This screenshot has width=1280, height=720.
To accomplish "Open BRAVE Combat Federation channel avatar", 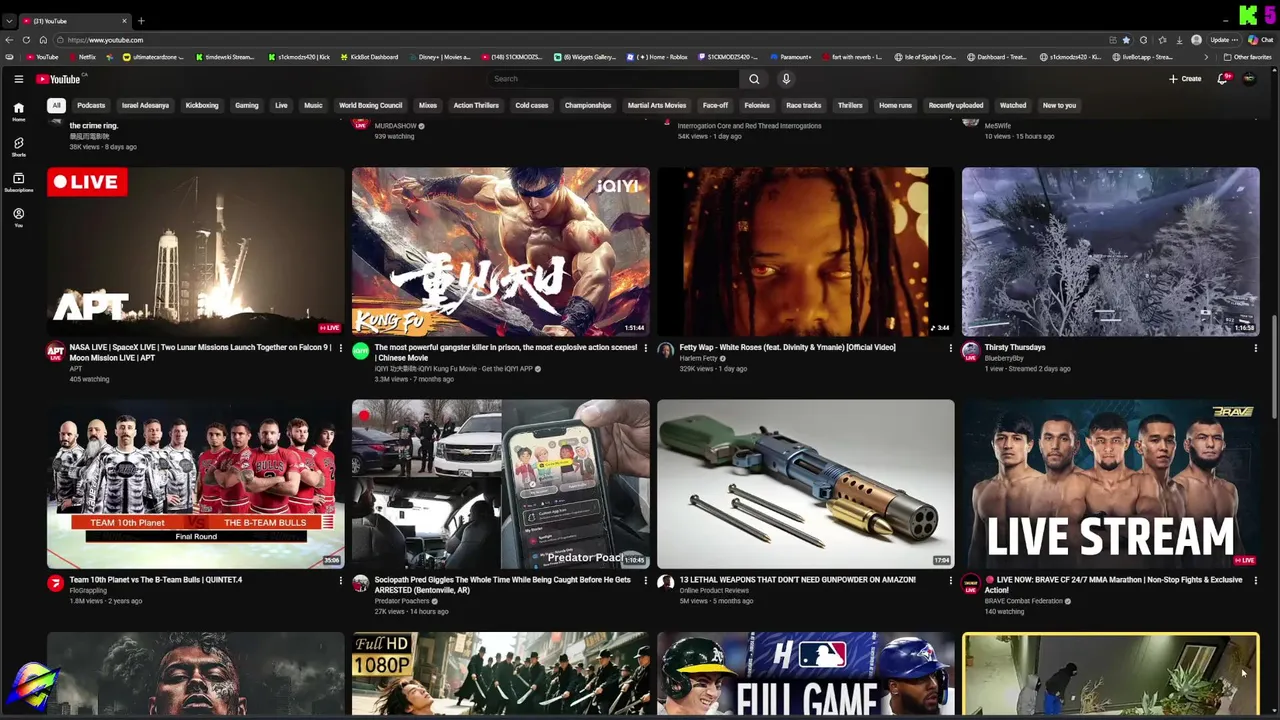I will coord(970,583).
